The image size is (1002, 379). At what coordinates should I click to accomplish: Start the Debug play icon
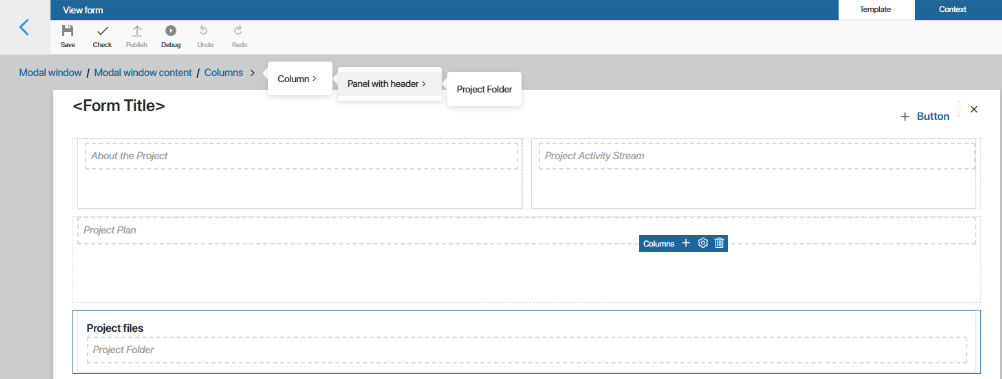click(171, 31)
